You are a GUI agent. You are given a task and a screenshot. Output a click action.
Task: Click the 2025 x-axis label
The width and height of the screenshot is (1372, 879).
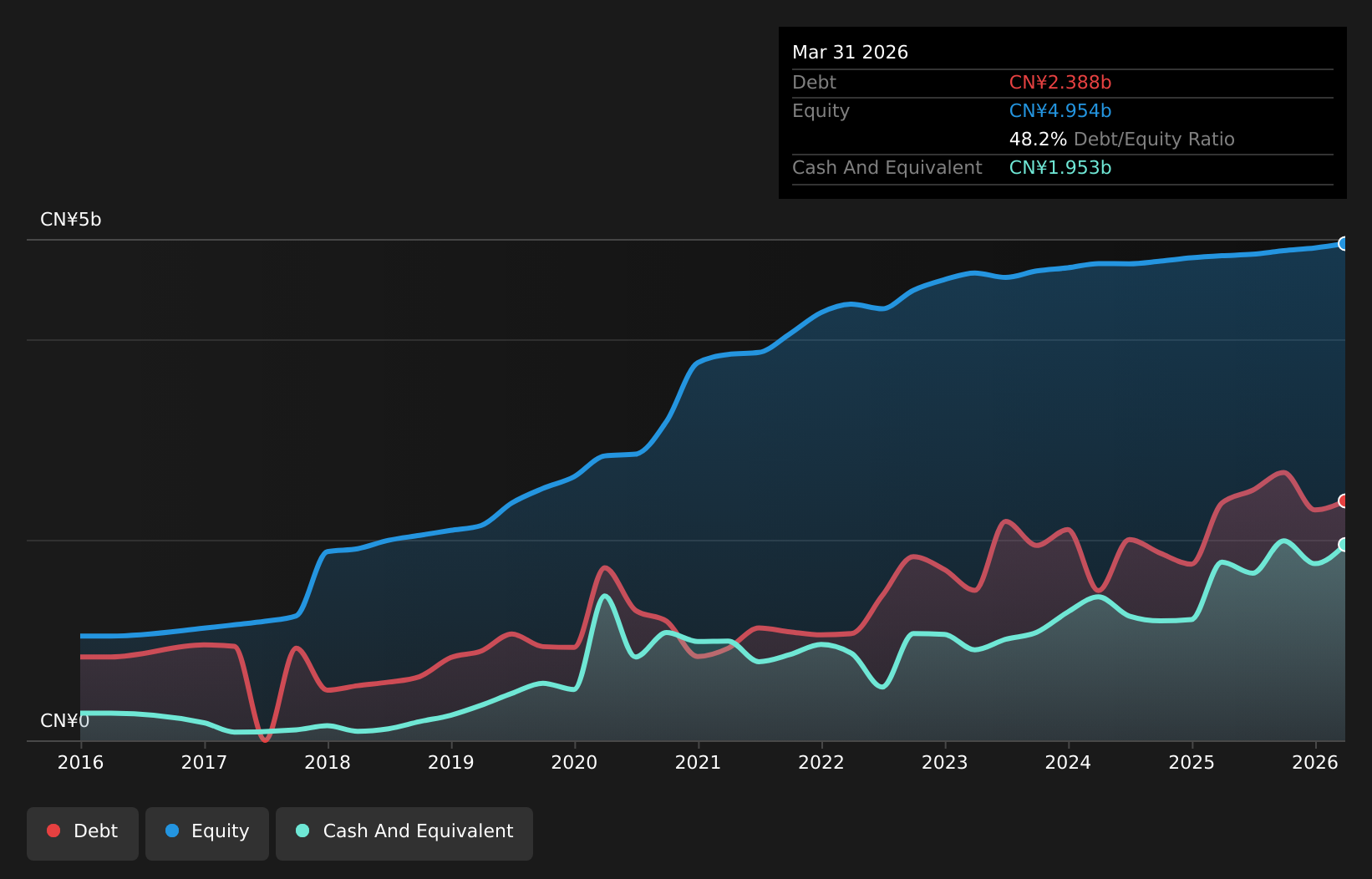click(x=1192, y=762)
